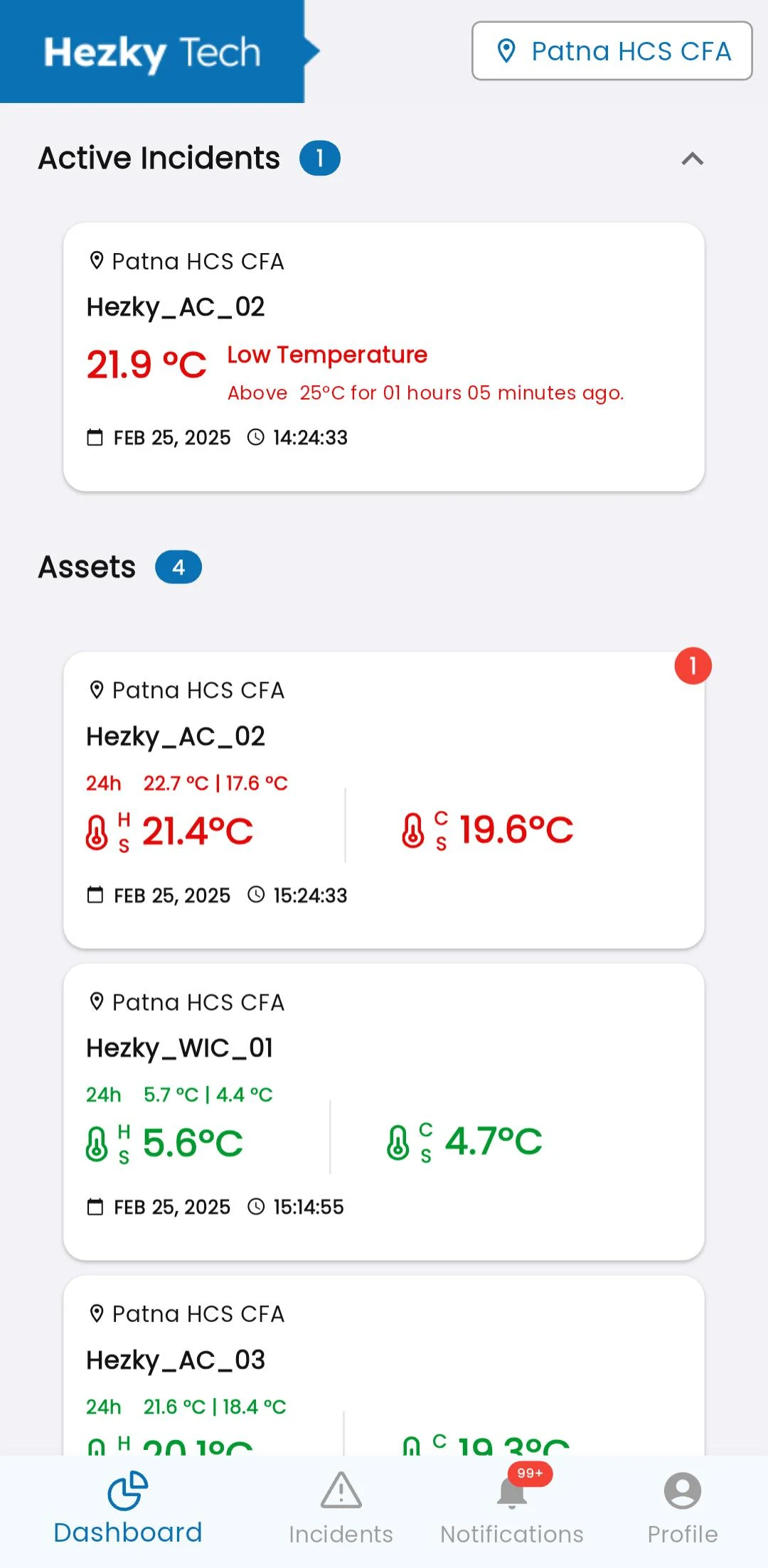Click the location pin in the incident card
Screen dimensions: 768x1568
pyautogui.click(x=97, y=261)
